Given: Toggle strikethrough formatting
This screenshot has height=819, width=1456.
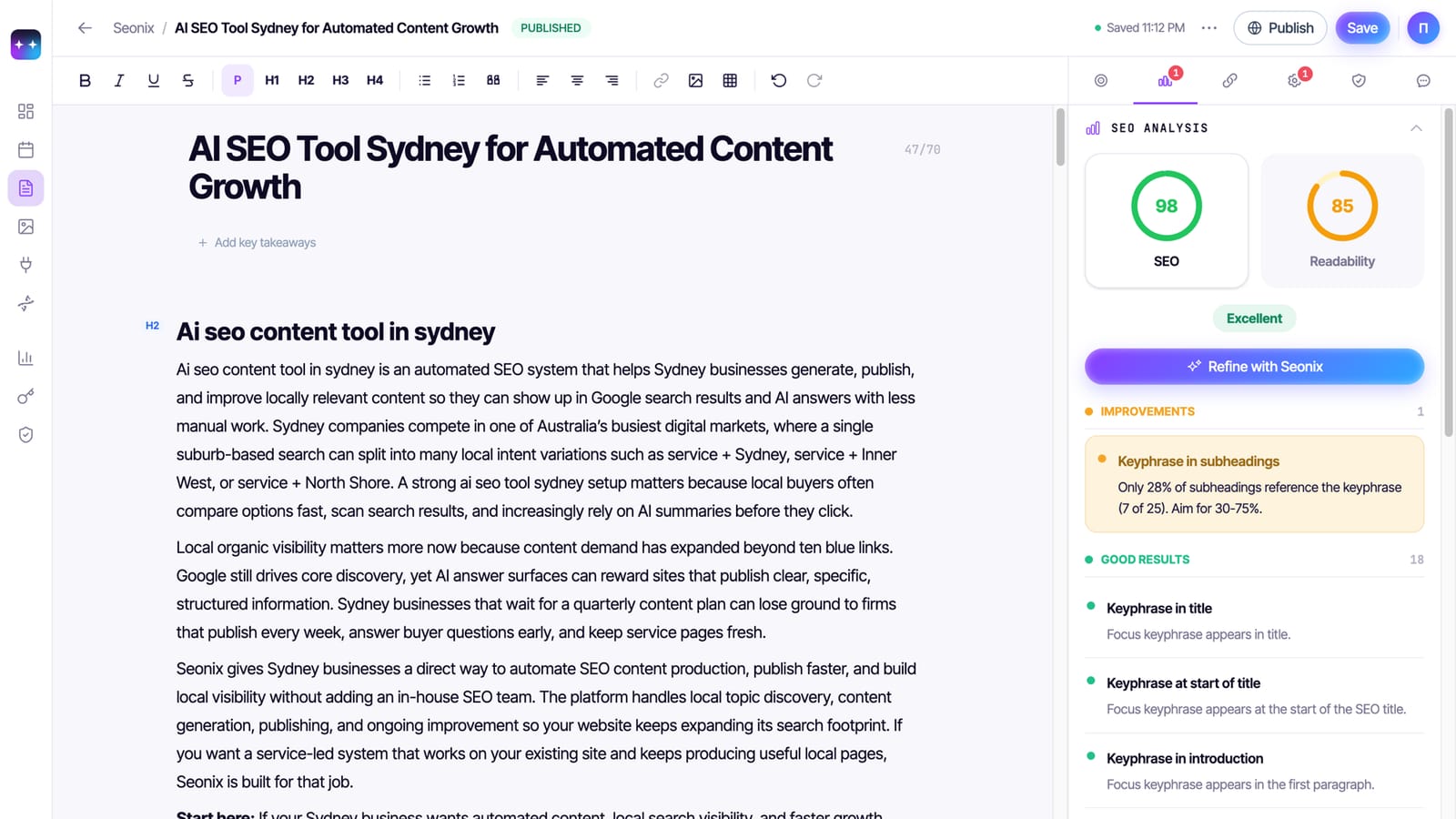Looking at the screenshot, I should (188, 80).
